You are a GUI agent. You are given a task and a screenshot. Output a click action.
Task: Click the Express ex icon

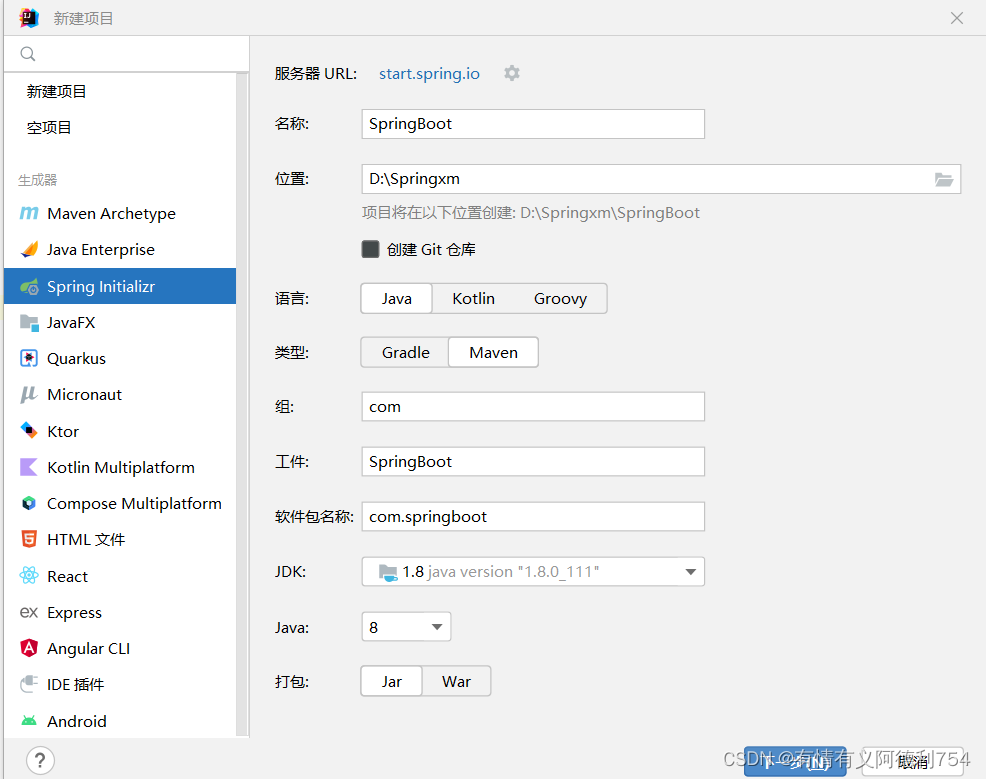[29, 612]
